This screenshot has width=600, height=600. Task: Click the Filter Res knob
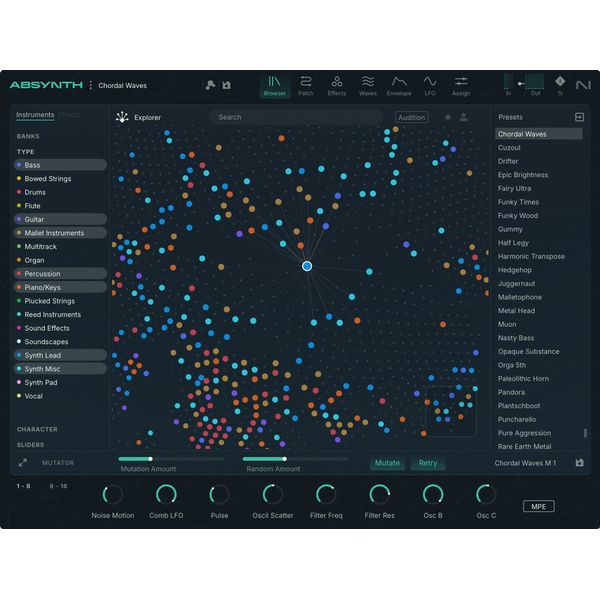tap(379, 494)
